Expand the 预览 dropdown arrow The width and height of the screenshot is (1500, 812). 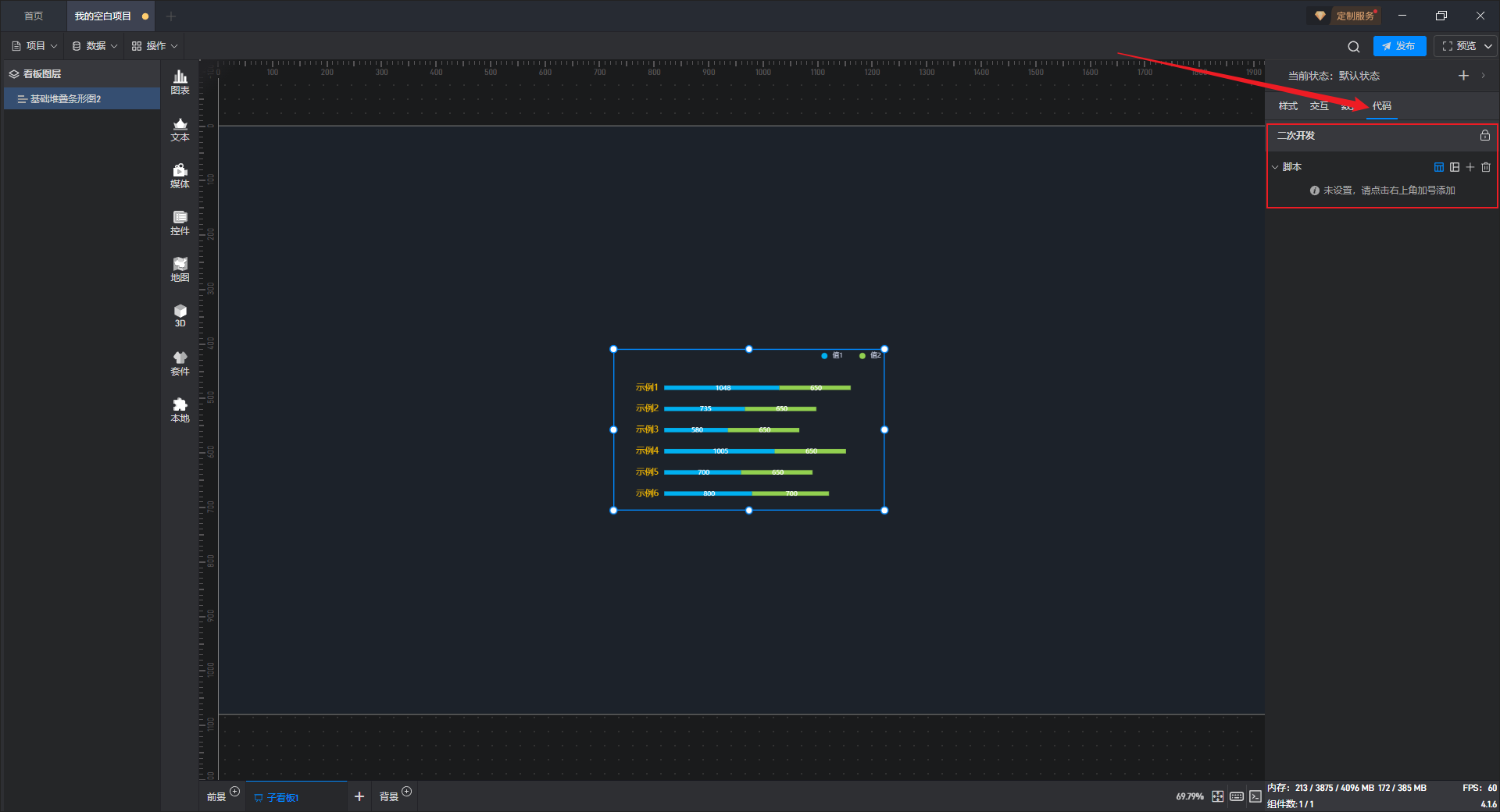(1488, 46)
